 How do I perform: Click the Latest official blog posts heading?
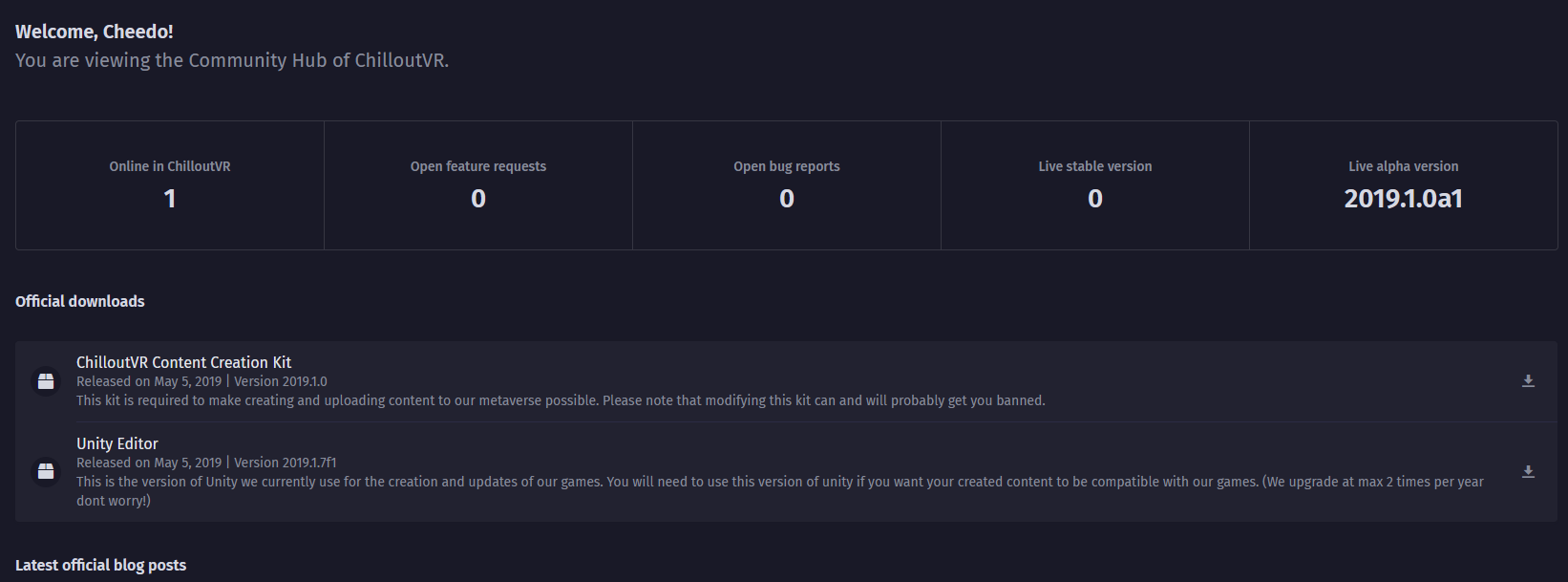click(100, 565)
